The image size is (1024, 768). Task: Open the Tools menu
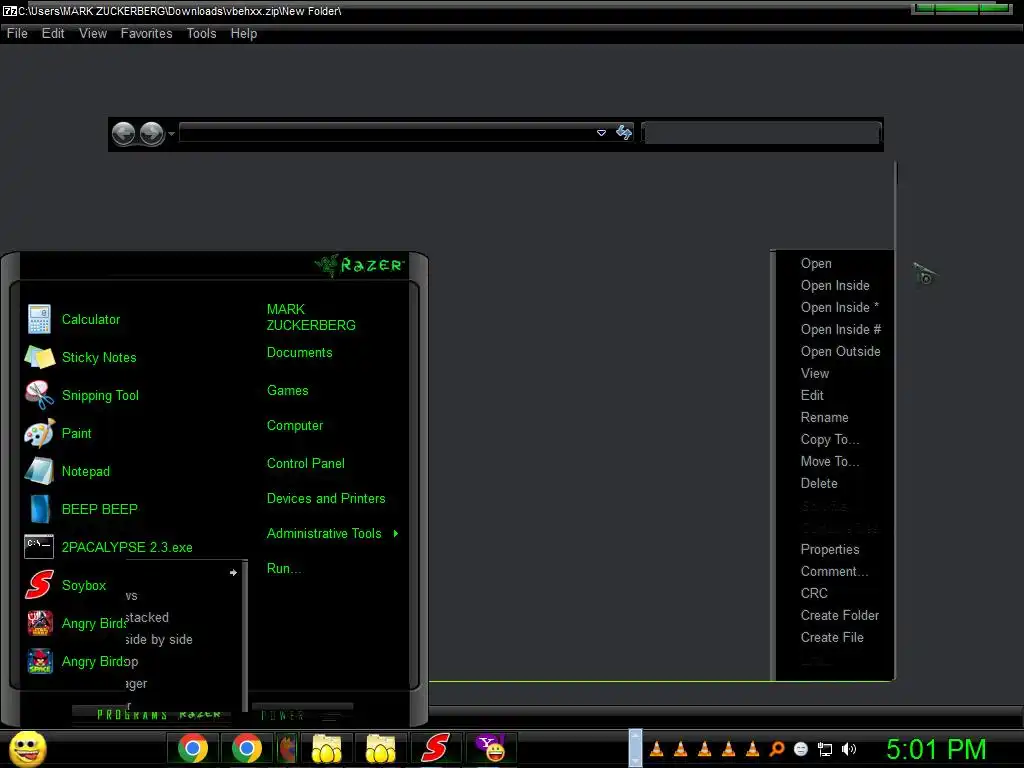201,33
